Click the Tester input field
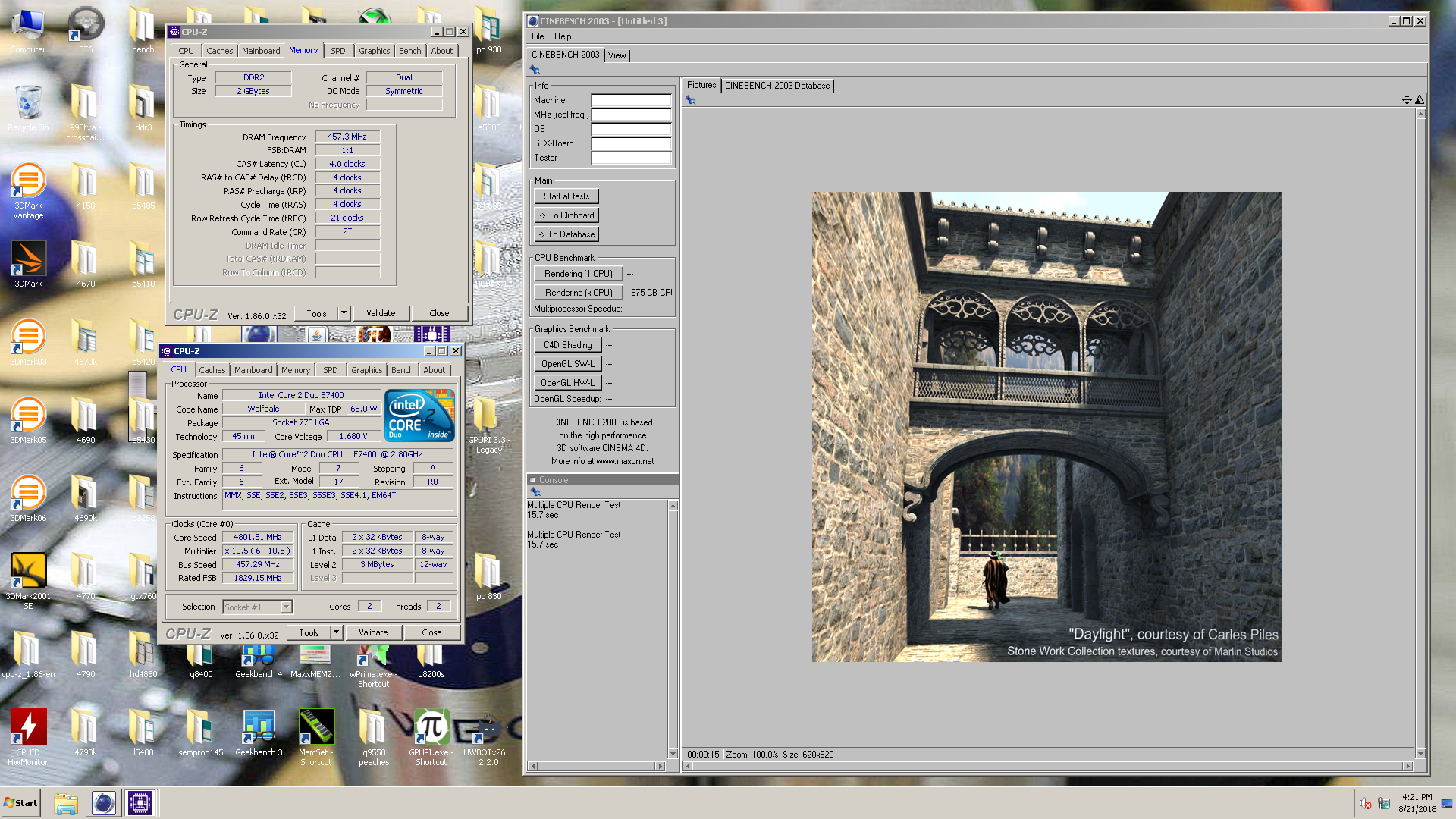1456x819 pixels. click(631, 158)
